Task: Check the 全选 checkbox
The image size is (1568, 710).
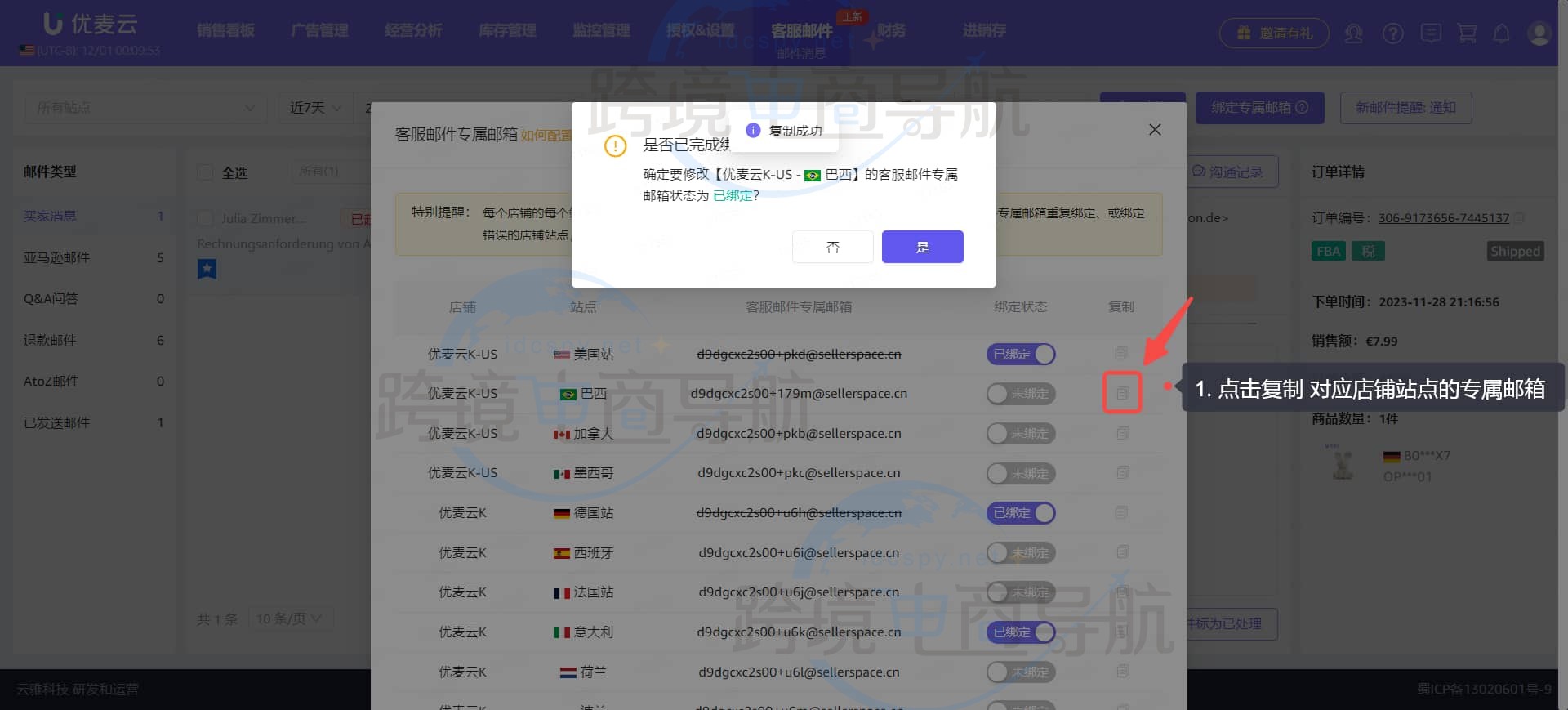Action: (205, 172)
